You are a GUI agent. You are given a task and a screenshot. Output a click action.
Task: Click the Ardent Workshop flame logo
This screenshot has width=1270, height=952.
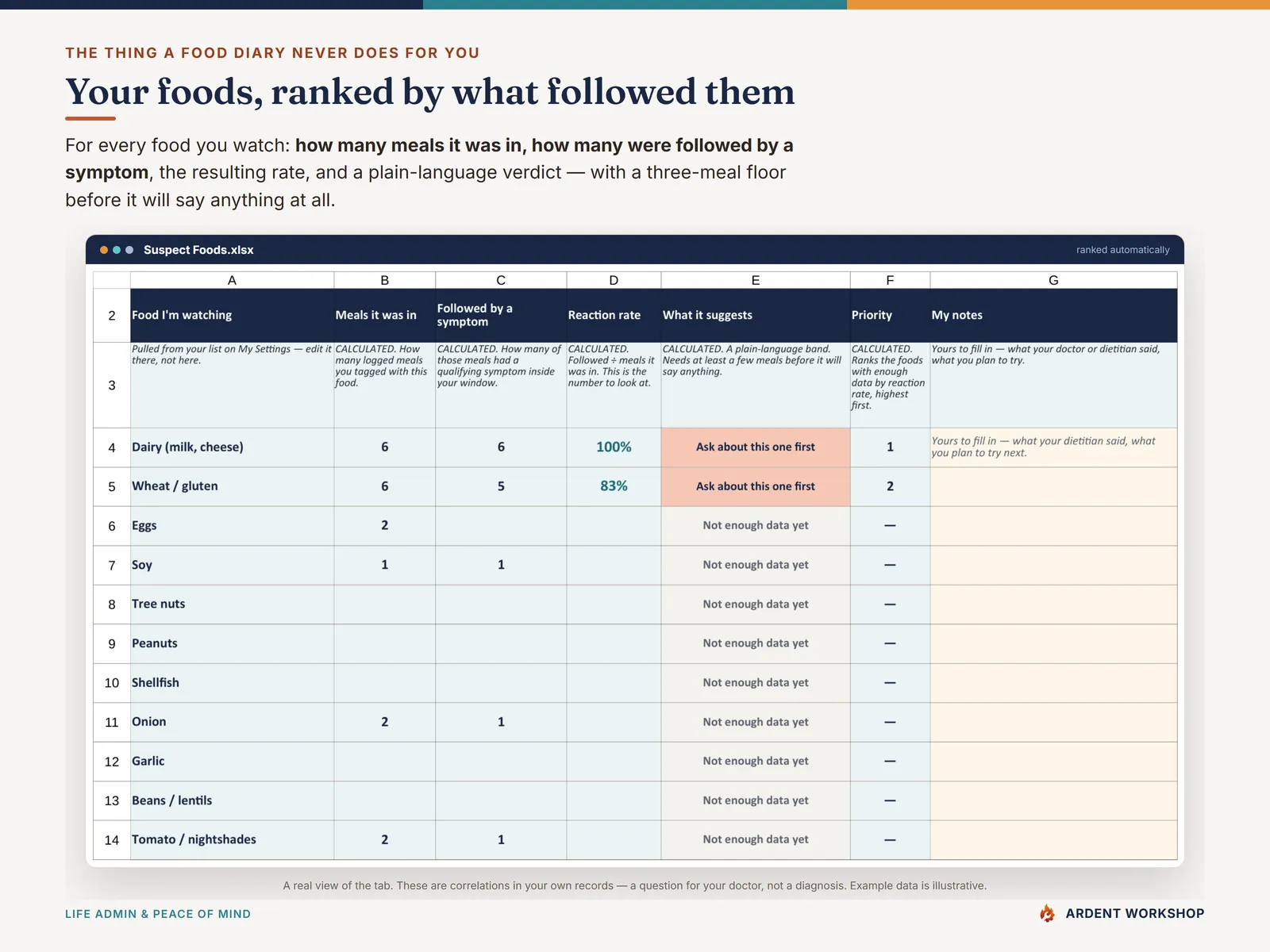[x=1047, y=913]
